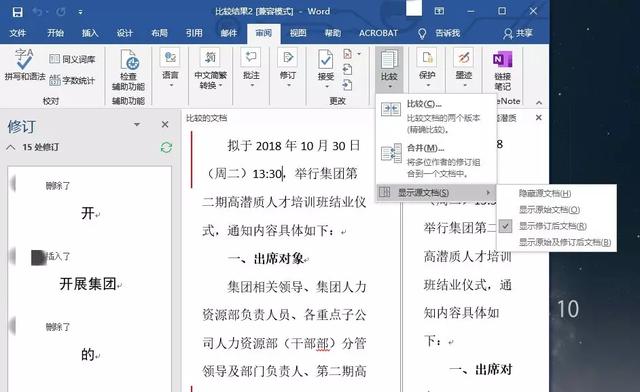The height and width of the screenshot is (392, 640).
Task: Open the 语言 language menu
Action: coord(170,68)
